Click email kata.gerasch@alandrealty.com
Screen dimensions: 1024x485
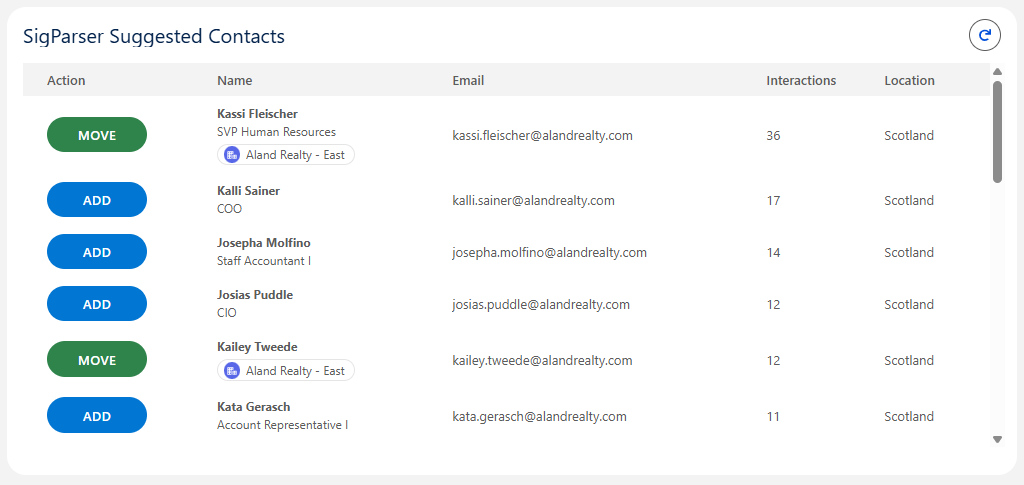(539, 416)
